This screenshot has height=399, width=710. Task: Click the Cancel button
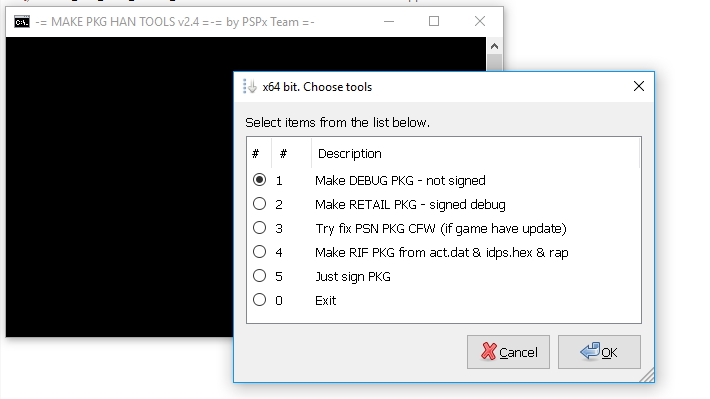tap(508, 352)
